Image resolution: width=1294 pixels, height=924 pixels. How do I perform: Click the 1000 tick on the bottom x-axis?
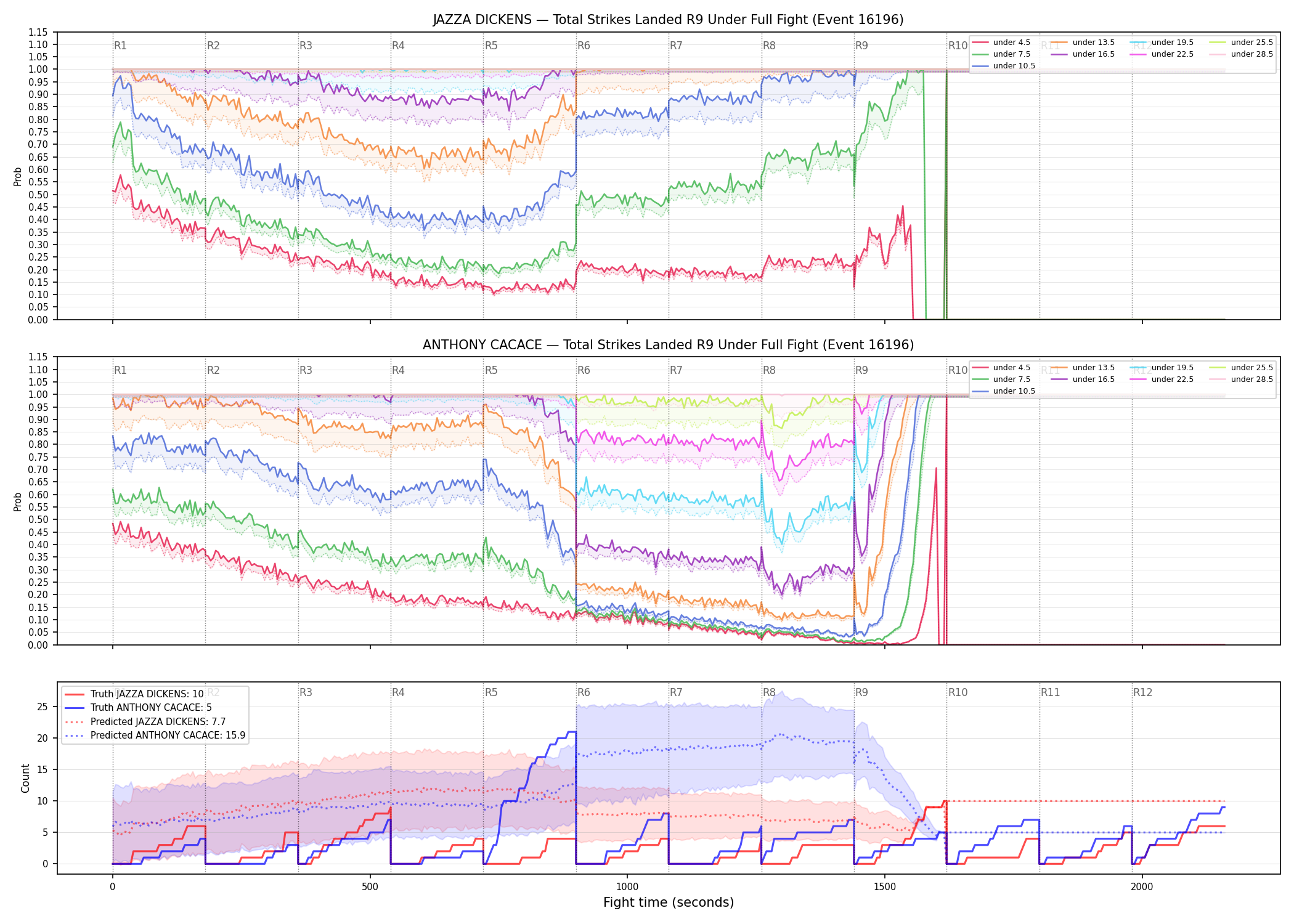click(x=627, y=887)
